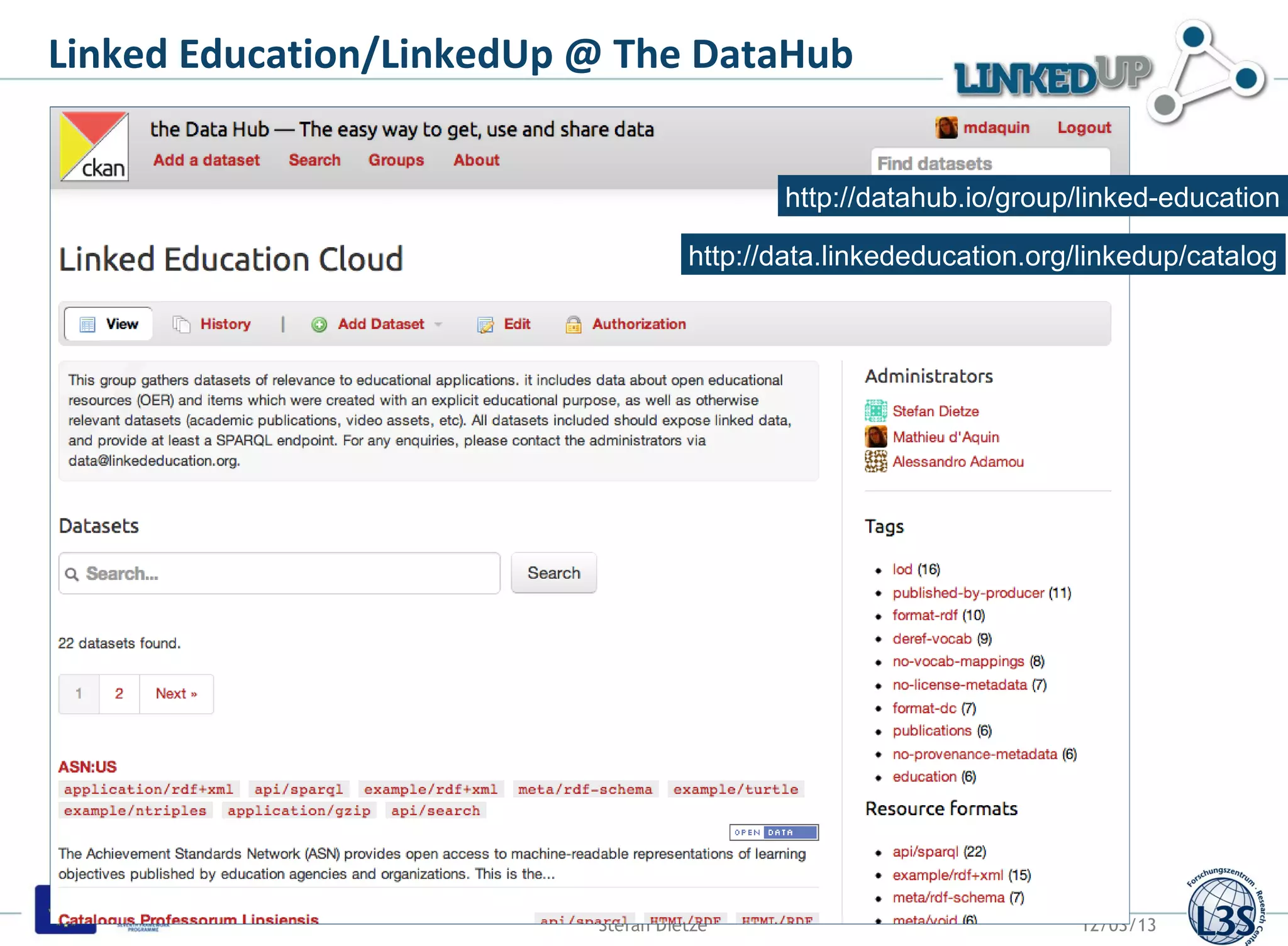The height and width of the screenshot is (946, 1288).
Task: Filter by education tag
Action: [x=924, y=777]
